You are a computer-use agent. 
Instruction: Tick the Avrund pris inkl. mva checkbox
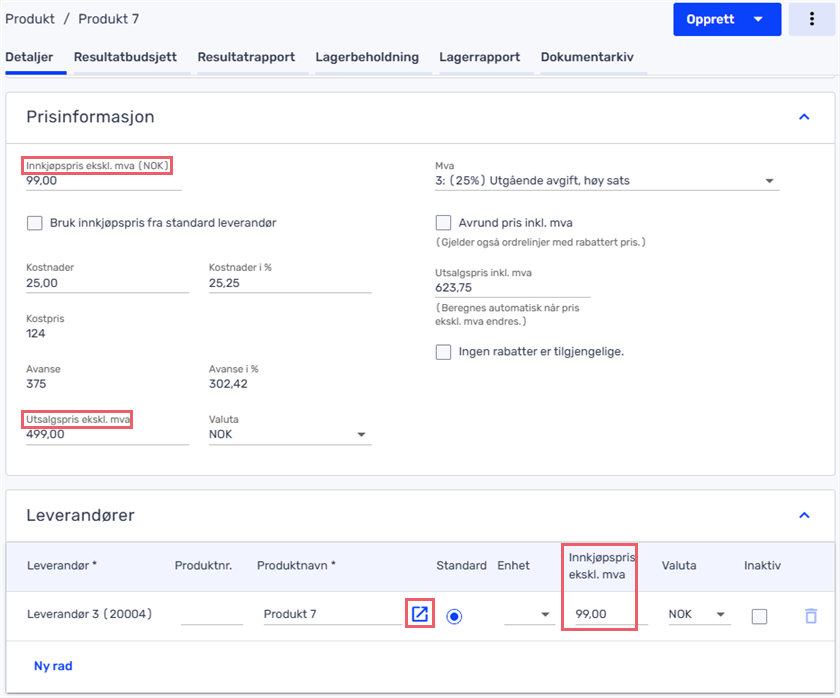pyautogui.click(x=443, y=223)
